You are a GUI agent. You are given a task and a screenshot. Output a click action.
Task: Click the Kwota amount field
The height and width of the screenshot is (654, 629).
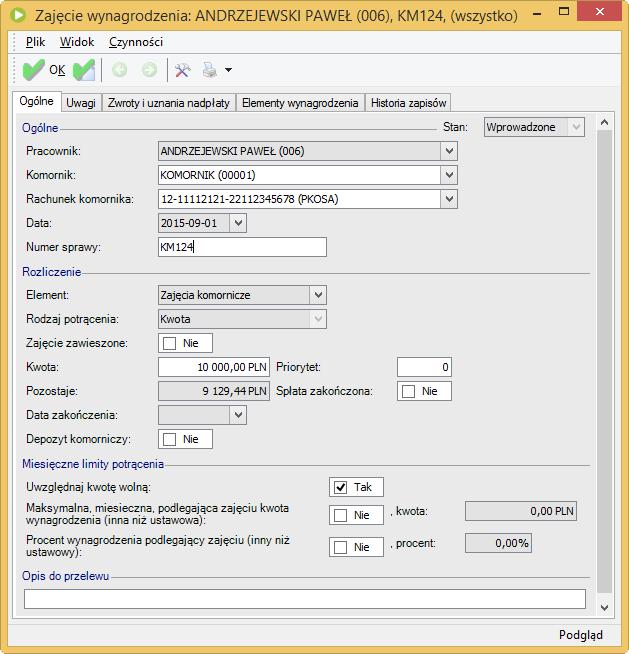click(x=214, y=367)
